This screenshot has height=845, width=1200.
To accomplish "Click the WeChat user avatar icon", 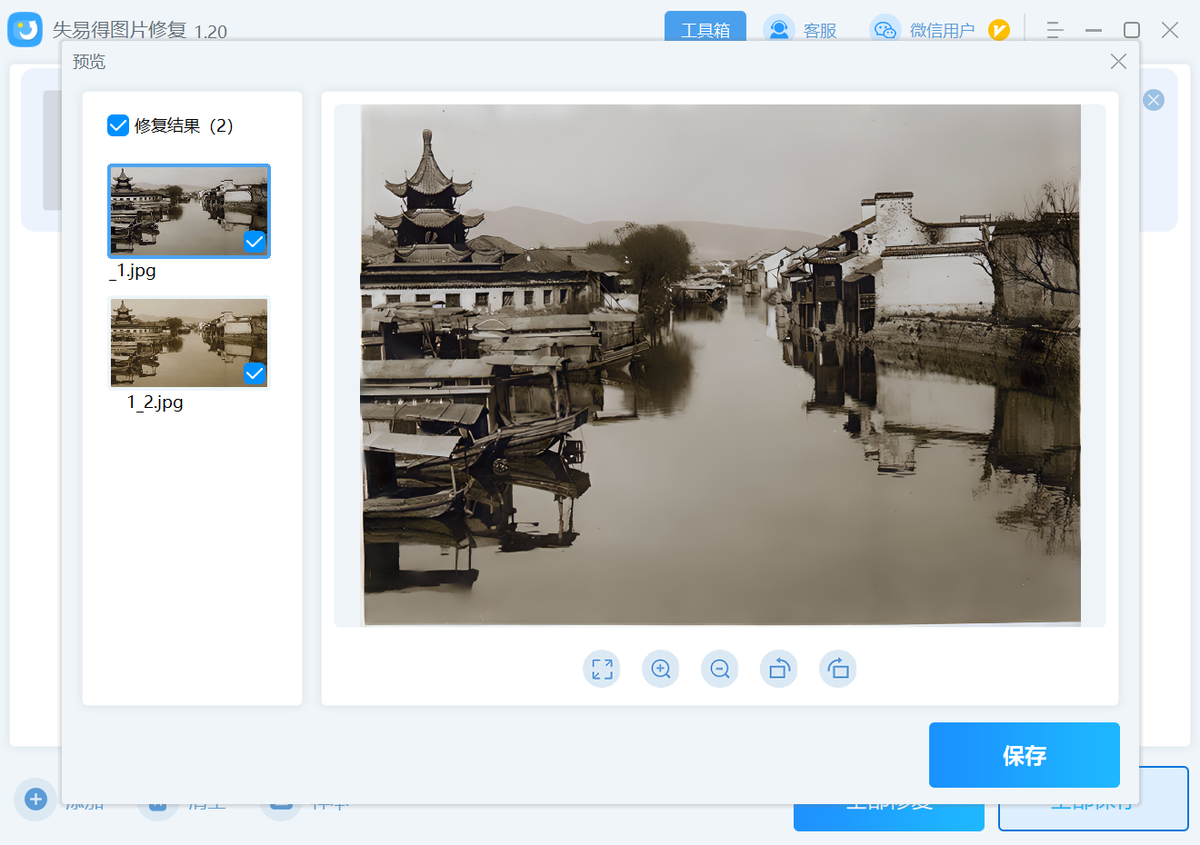I will 885,30.
